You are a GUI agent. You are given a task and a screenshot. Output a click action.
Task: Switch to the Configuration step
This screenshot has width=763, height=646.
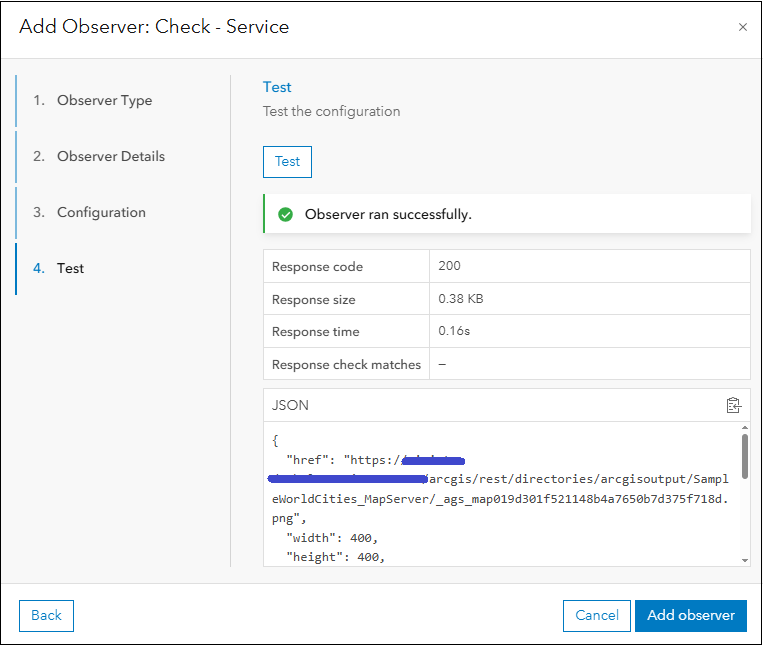coord(101,212)
